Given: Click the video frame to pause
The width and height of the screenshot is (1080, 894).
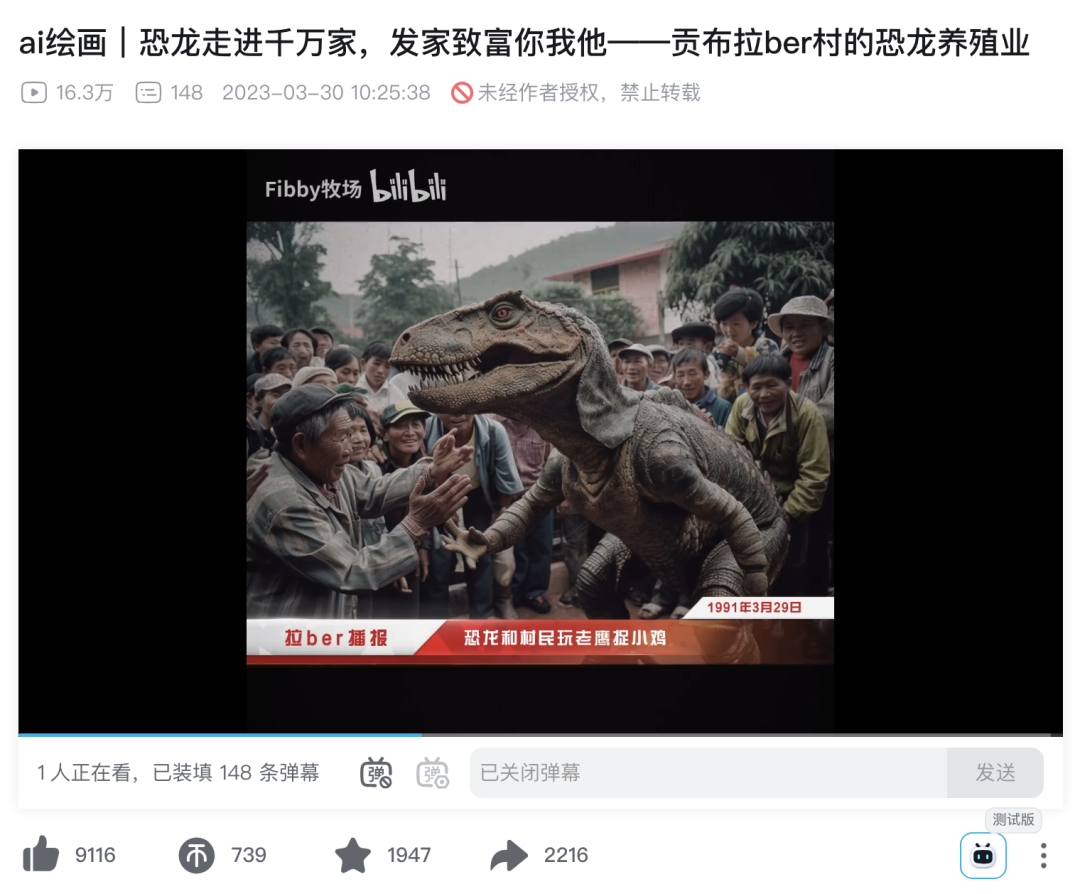Looking at the screenshot, I should (x=540, y=442).
